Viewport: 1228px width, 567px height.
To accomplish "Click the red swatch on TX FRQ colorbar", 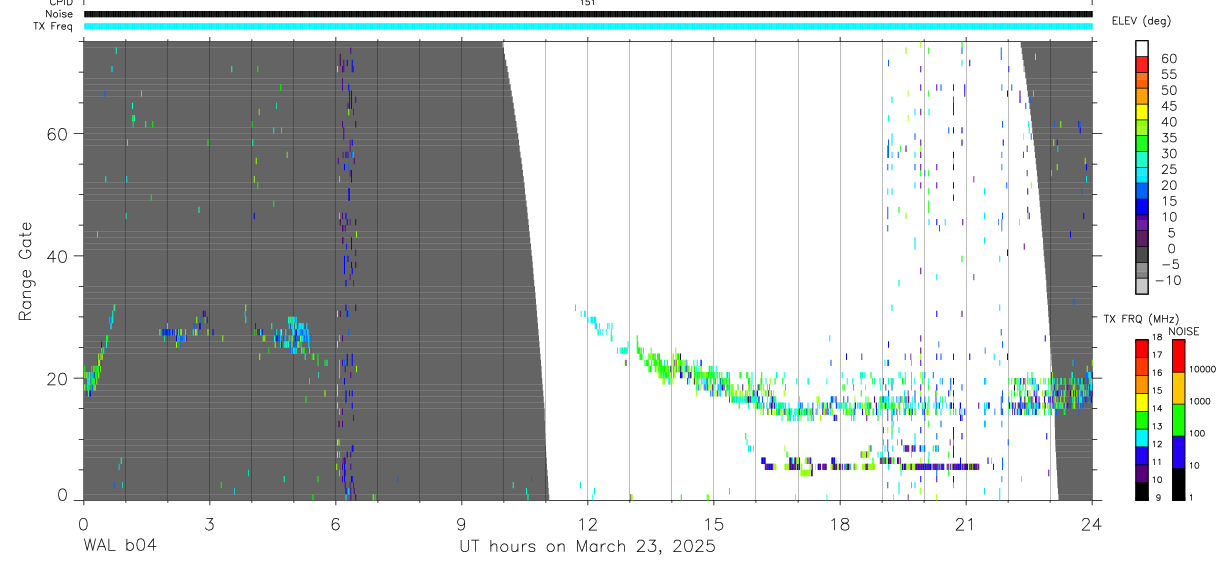I will 1142,350.
